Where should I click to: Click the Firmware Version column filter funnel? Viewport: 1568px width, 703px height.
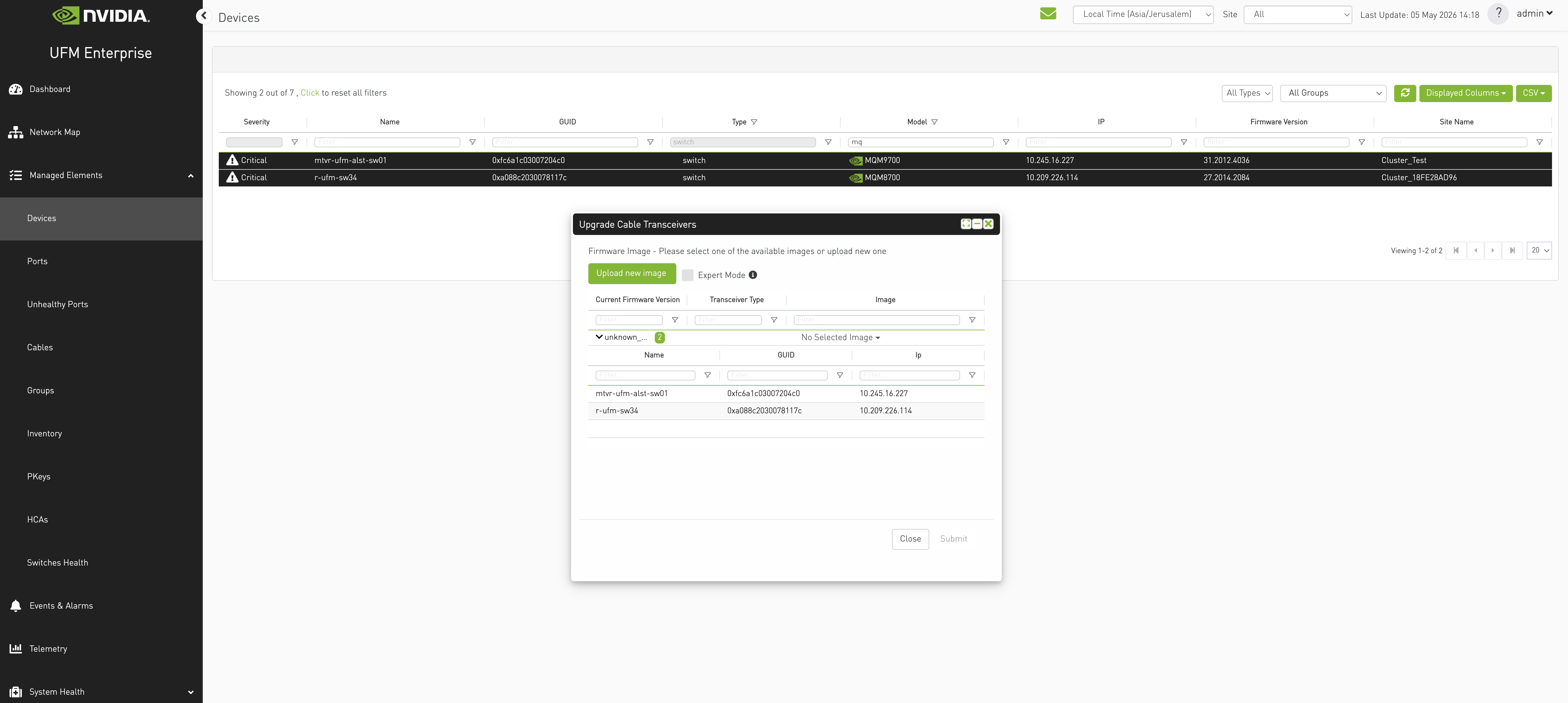pyautogui.click(x=1361, y=142)
